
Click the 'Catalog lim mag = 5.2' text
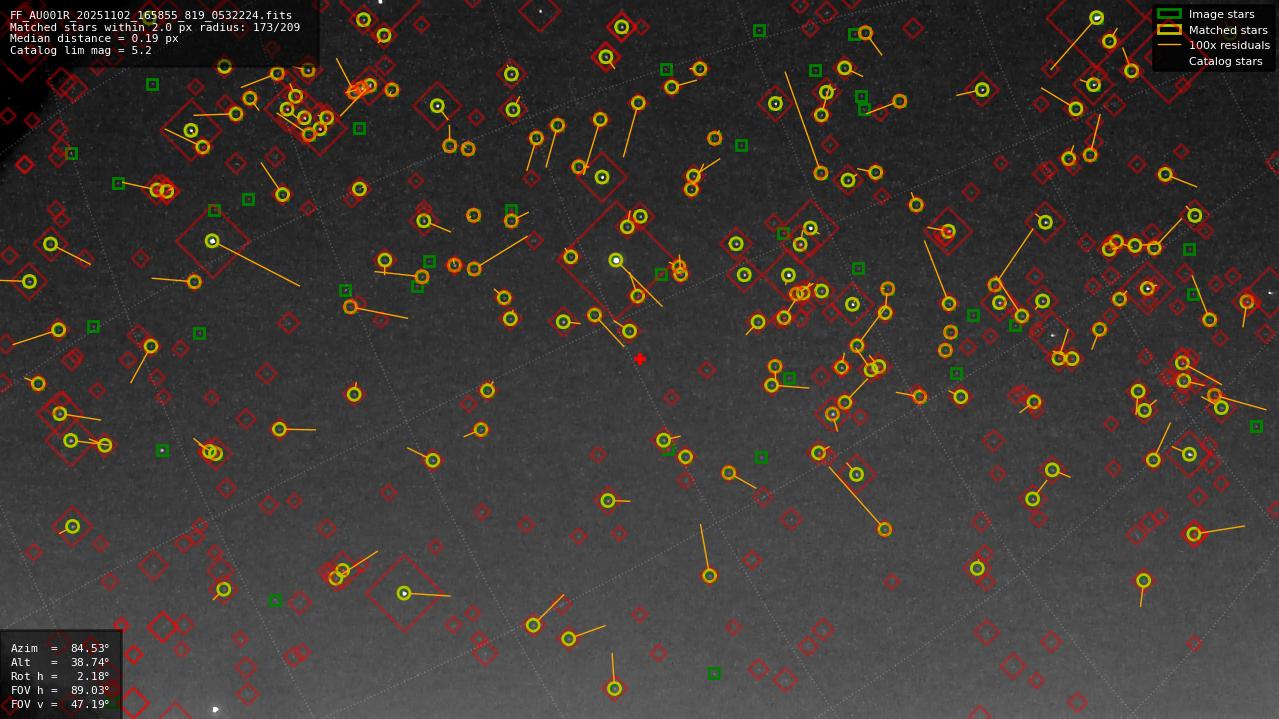click(x=81, y=50)
